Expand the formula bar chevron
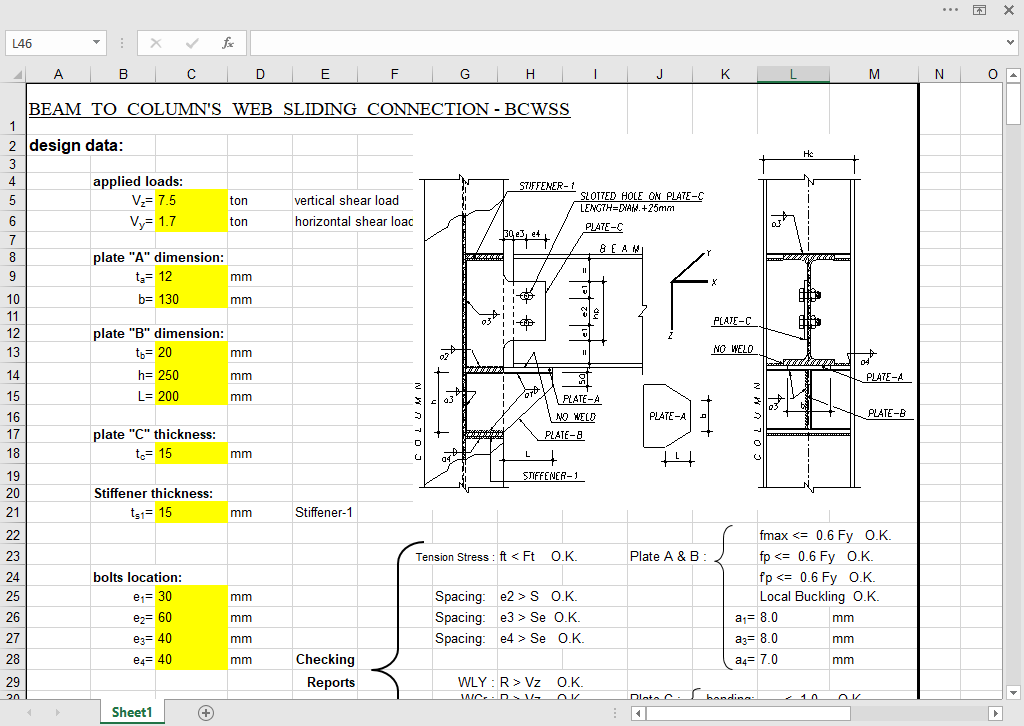1024x726 pixels. click(1010, 43)
